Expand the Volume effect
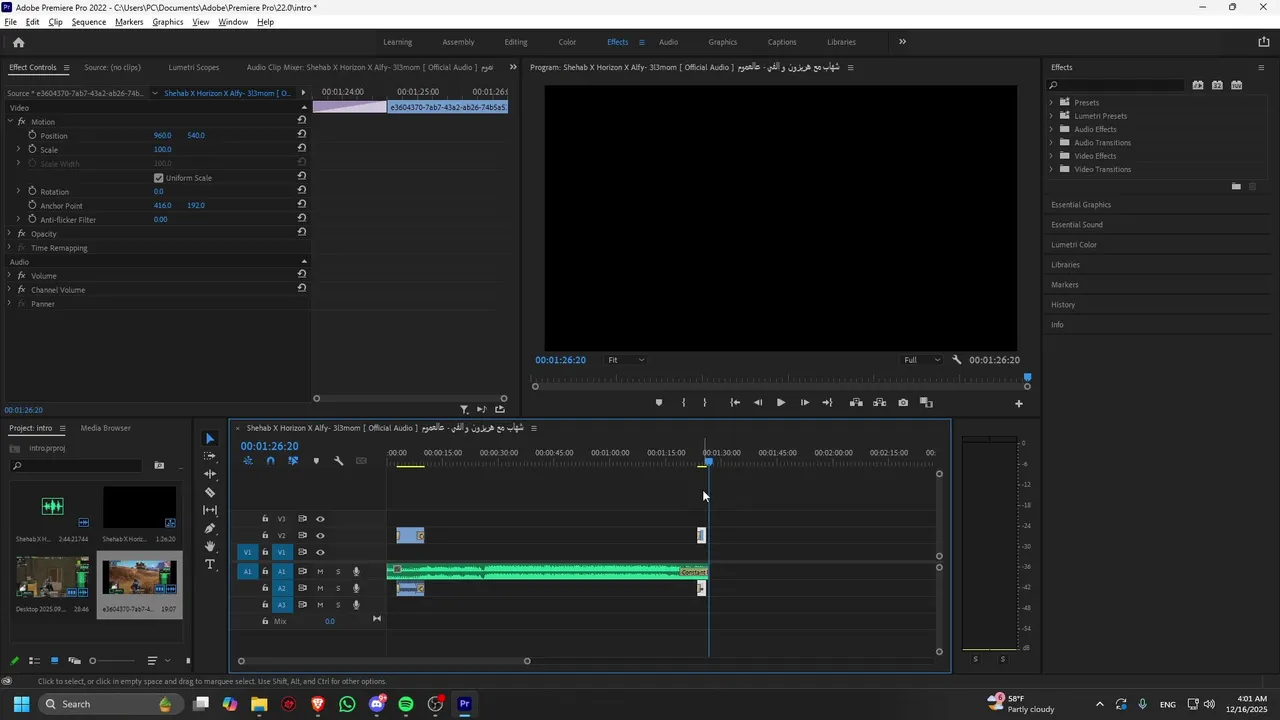The width and height of the screenshot is (1280, 720). (9, 275)
